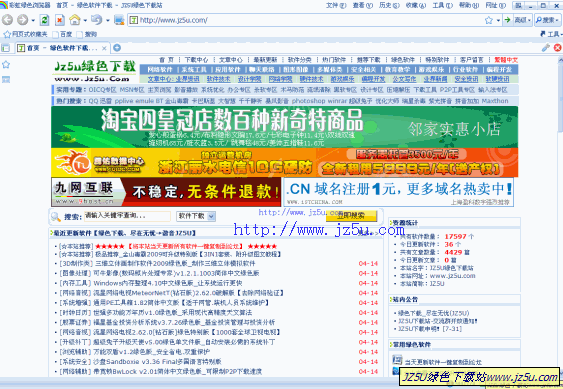Click the green Go arrow button

point(507,20)
